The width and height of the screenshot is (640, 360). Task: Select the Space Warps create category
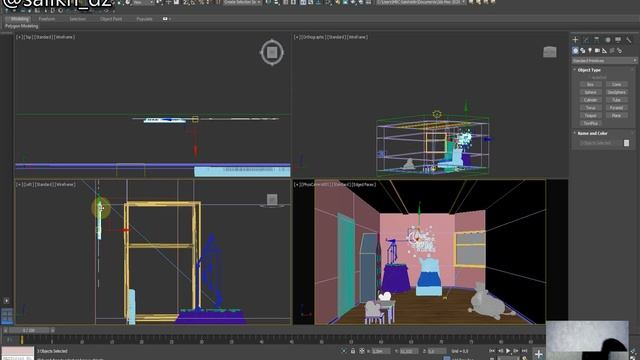(612, 51)
